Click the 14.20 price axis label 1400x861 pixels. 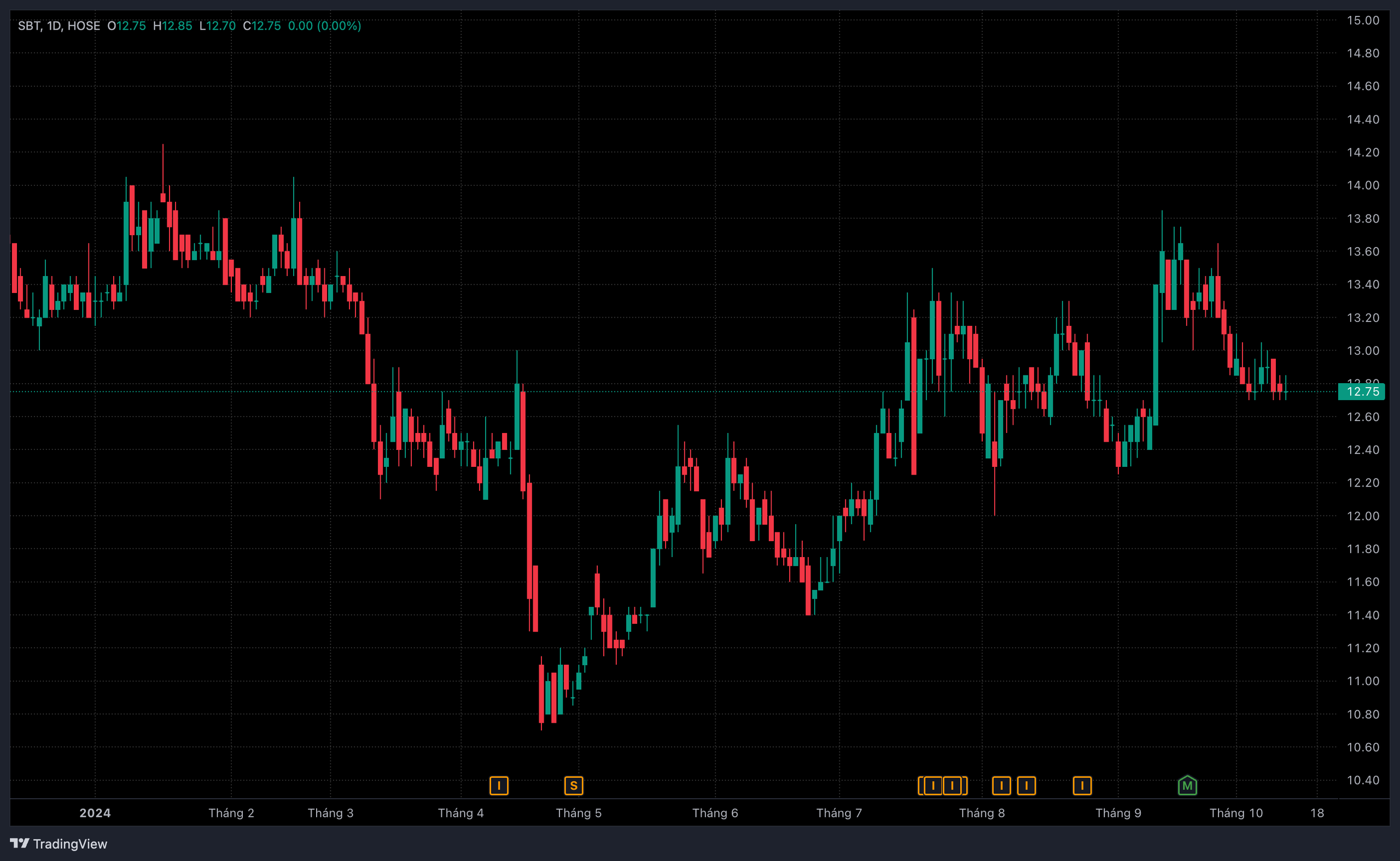coord(1363,153)
